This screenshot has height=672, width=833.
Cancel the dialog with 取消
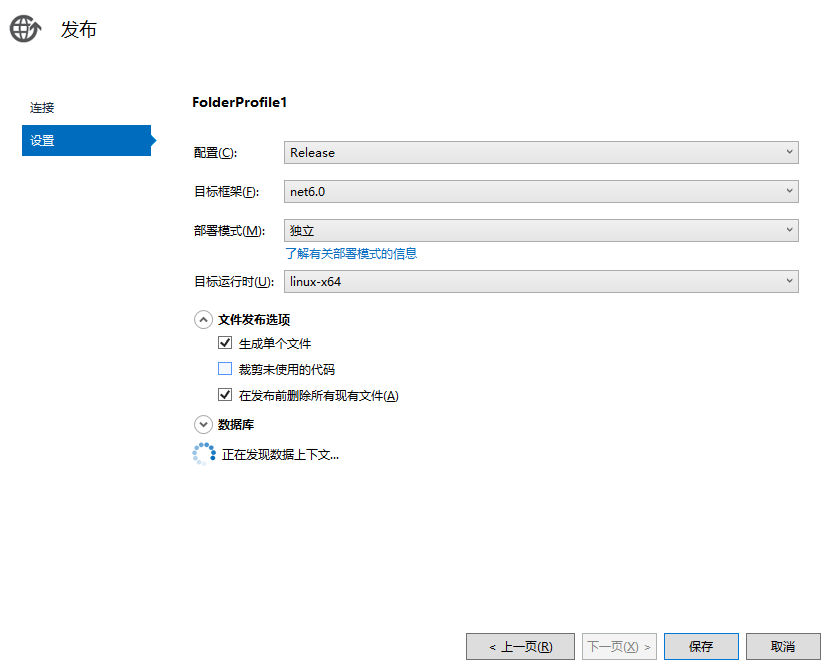click(x=783, y=647)
